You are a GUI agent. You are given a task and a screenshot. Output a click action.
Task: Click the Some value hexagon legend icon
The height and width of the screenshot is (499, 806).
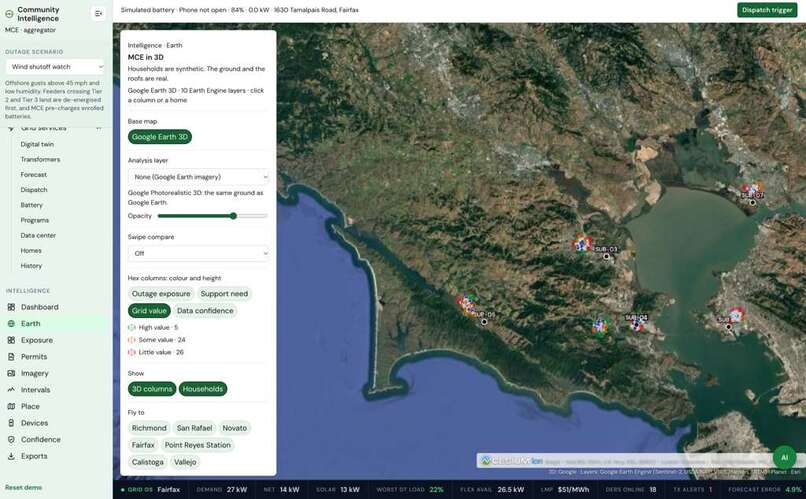pos(132,340)
